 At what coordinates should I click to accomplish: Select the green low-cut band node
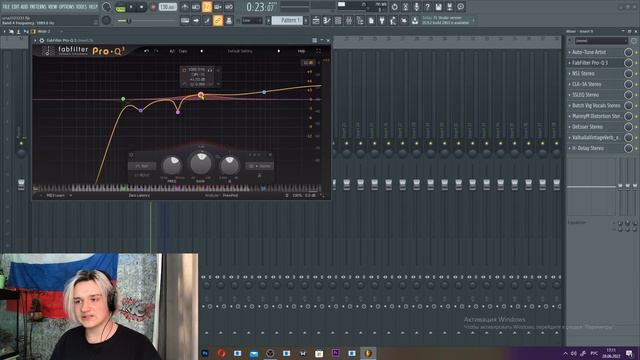pyautogui.click(x=123, y=99)
